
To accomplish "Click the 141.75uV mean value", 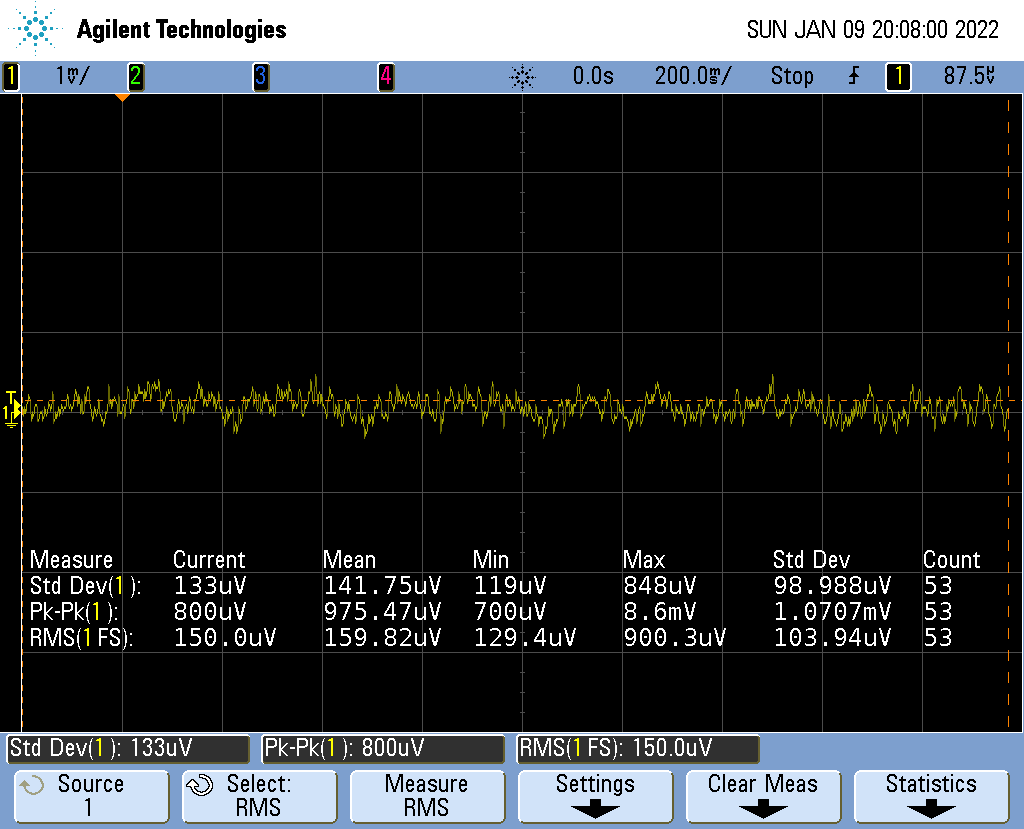I will pyautogui.click(x=383, y=585).
